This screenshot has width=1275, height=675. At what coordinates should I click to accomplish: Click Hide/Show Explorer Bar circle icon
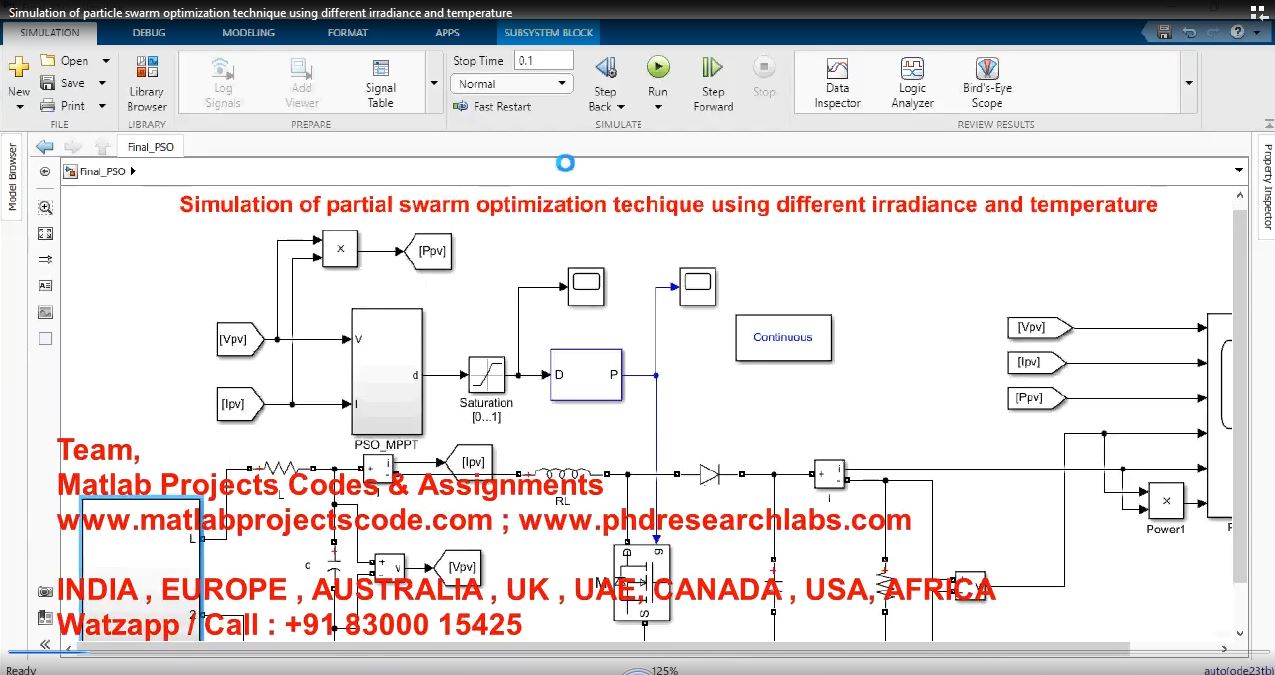[x=45, y=172]
